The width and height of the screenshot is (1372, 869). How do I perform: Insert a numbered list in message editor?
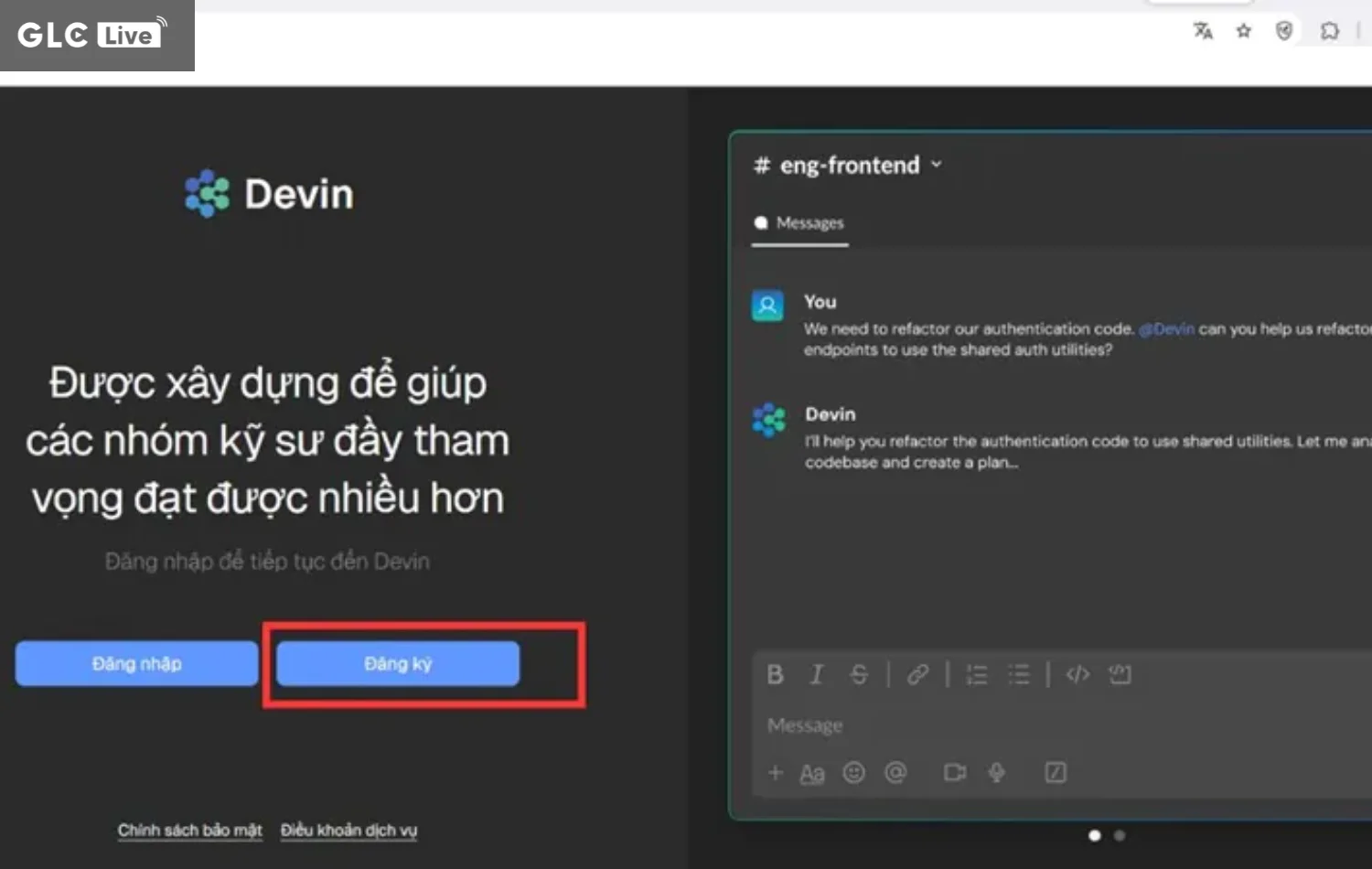tap(977, 674)
